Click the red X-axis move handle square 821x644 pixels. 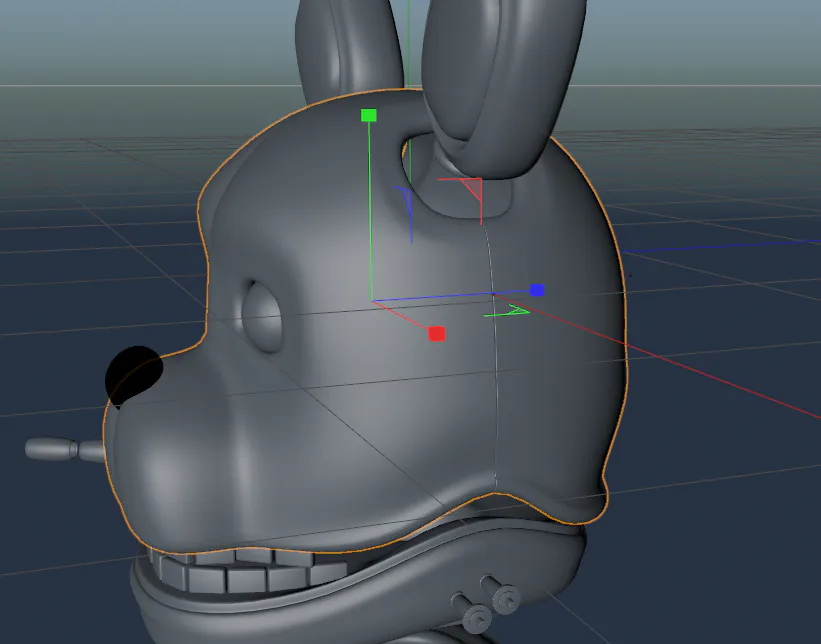437,334
